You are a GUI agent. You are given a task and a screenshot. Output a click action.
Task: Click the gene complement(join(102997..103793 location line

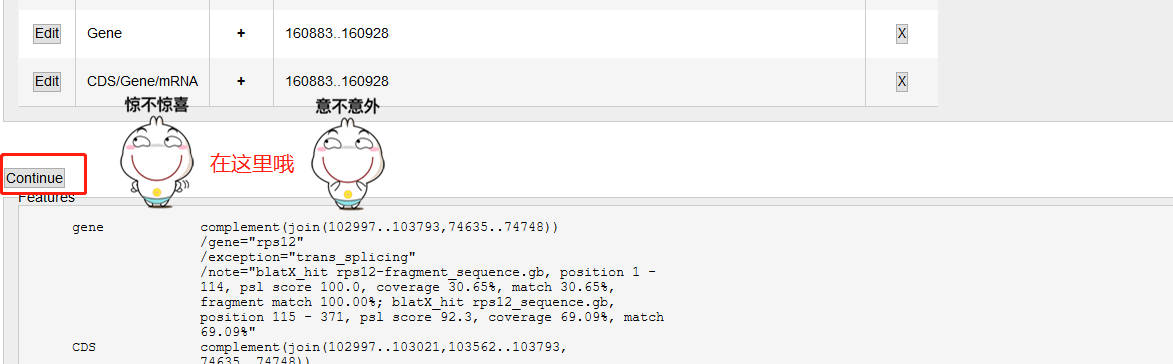click(379, 227)
